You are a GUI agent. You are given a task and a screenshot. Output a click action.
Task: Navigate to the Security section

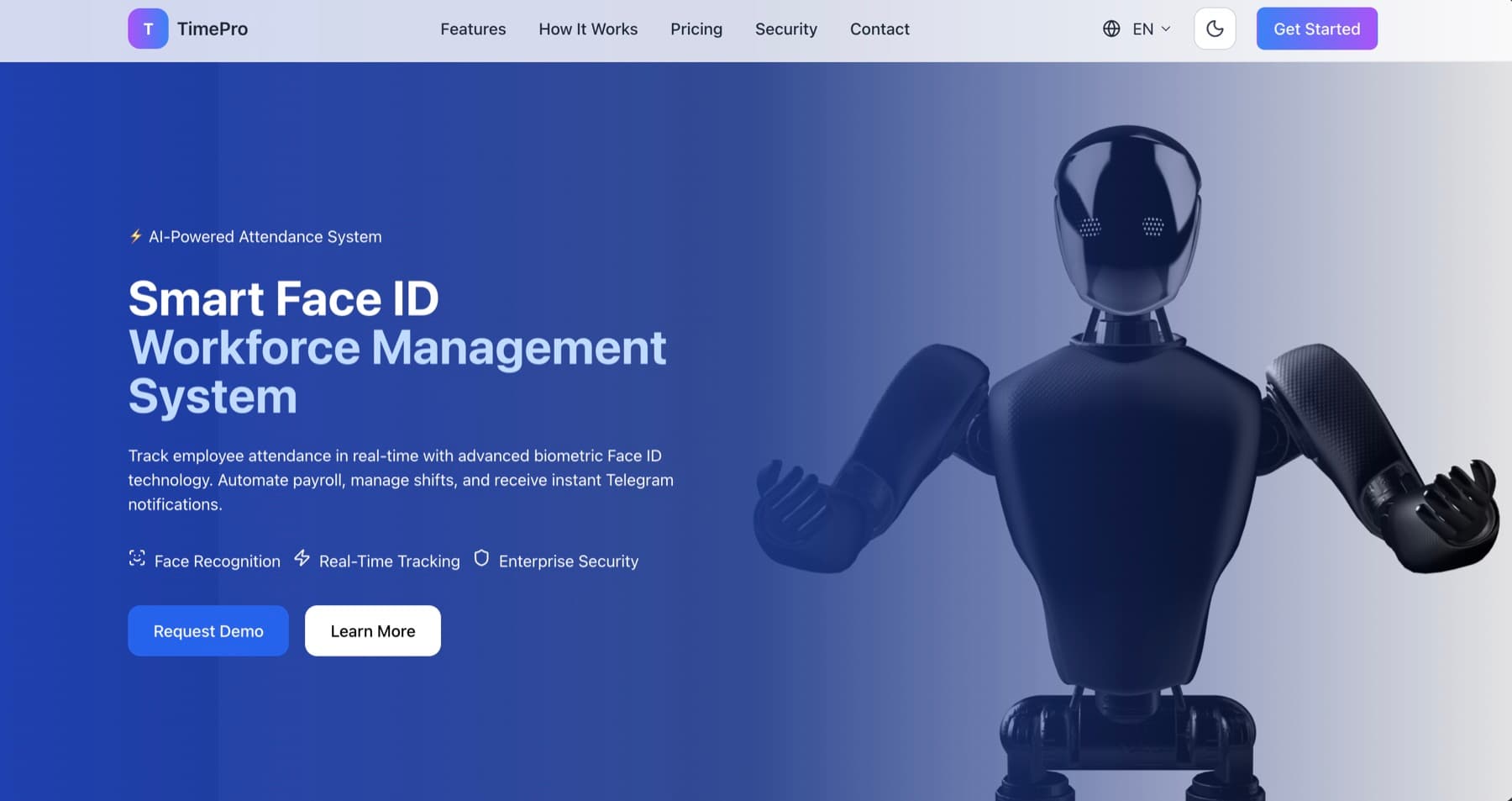[x=786, y=29]
